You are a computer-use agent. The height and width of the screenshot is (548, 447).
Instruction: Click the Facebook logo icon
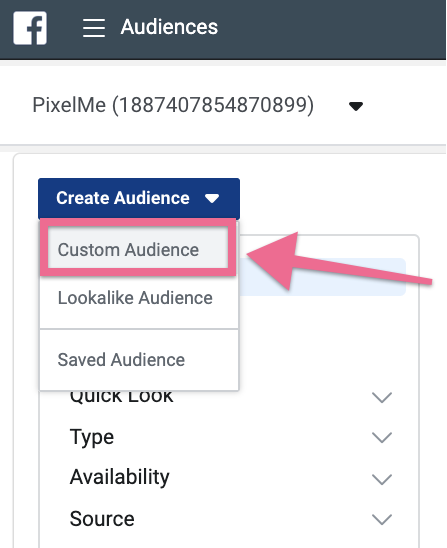pos(30,28)
